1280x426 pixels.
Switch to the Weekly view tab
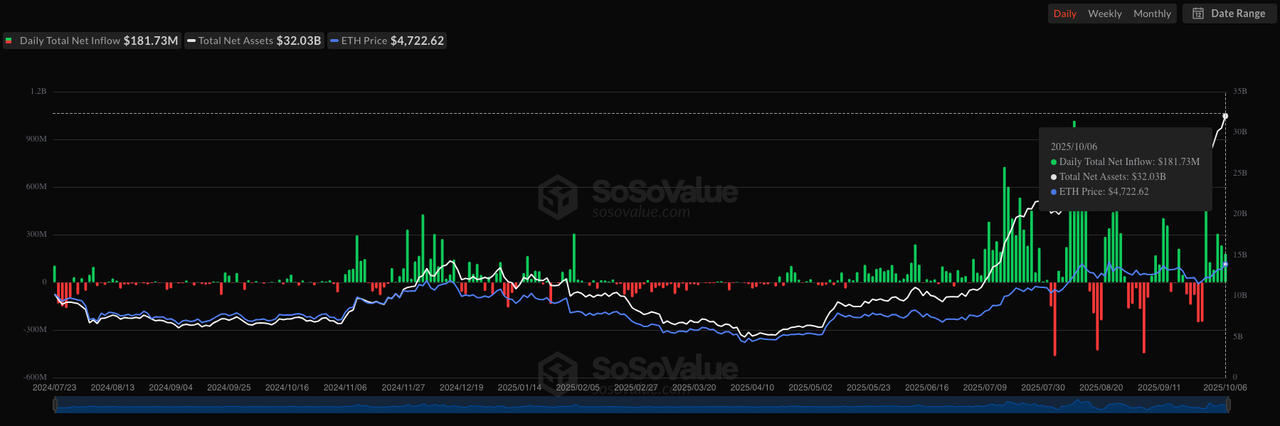pos(1104,14)
